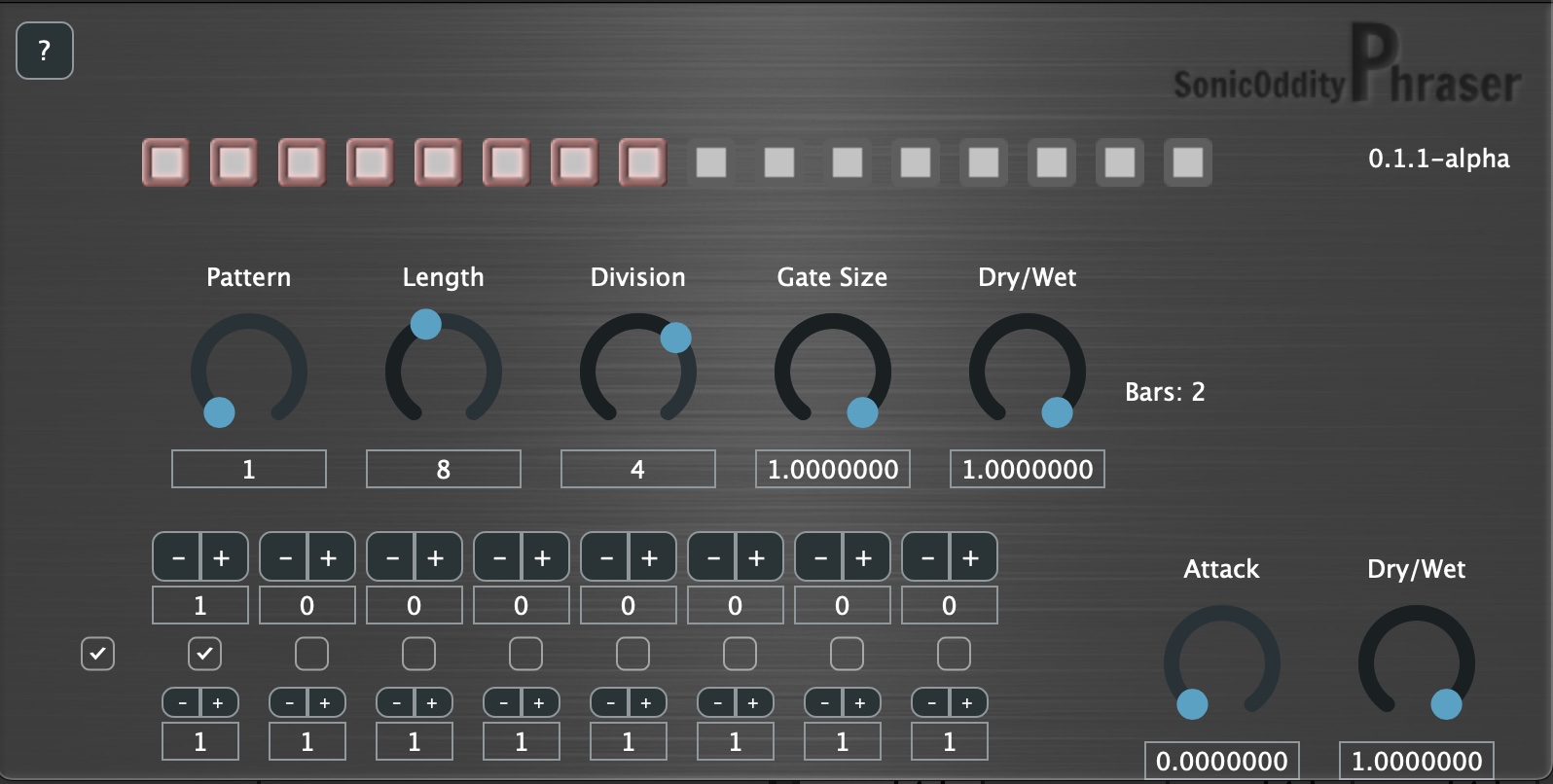Image resolution: width=1553 pixels, height=784 pixels.
Task: Click plus on second column's upper stepper
Action: click(331, 557)
